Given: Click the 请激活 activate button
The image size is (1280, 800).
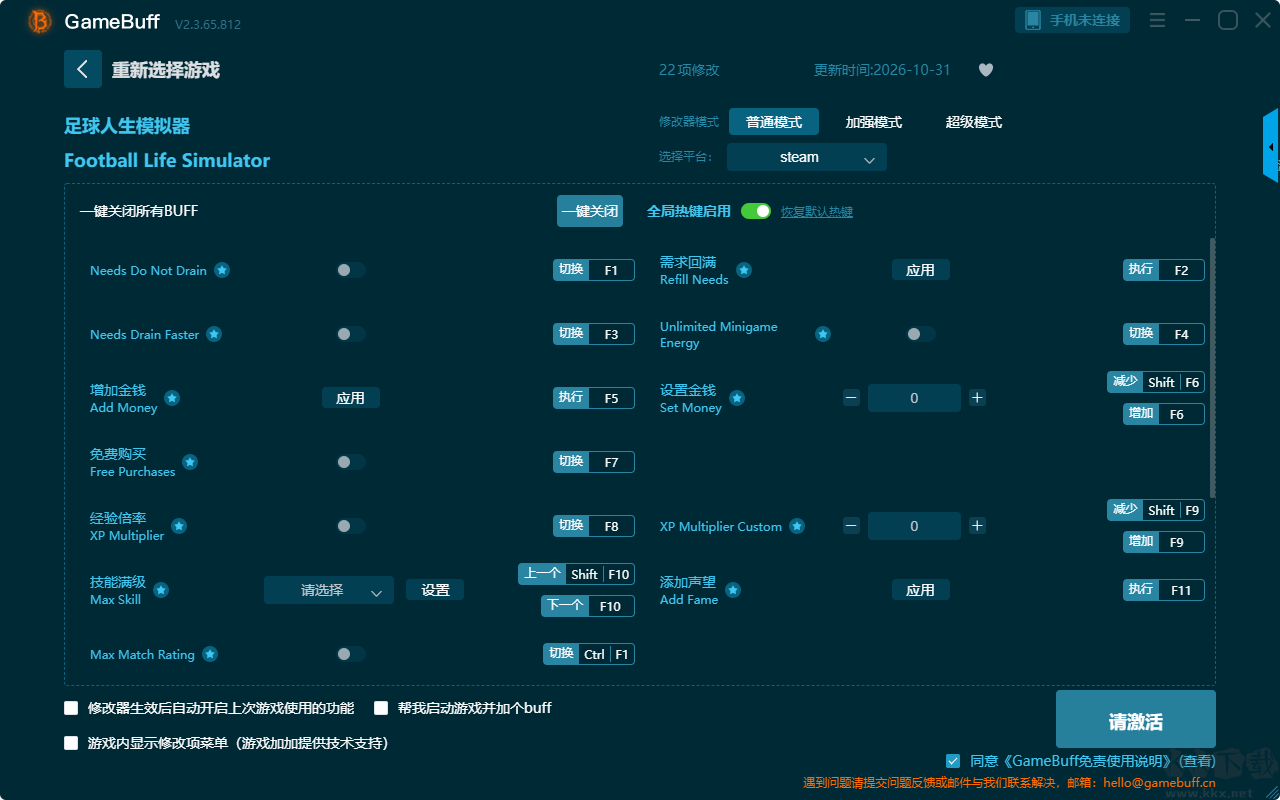Looking at the screenshot, I should (1136, 719).
